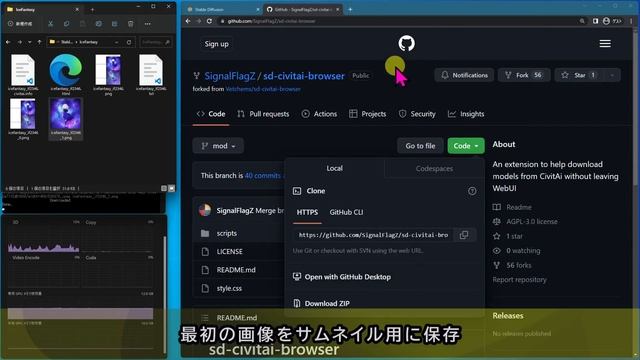Open the sd-civitai-browser repository link

click(x=304, y=76)
